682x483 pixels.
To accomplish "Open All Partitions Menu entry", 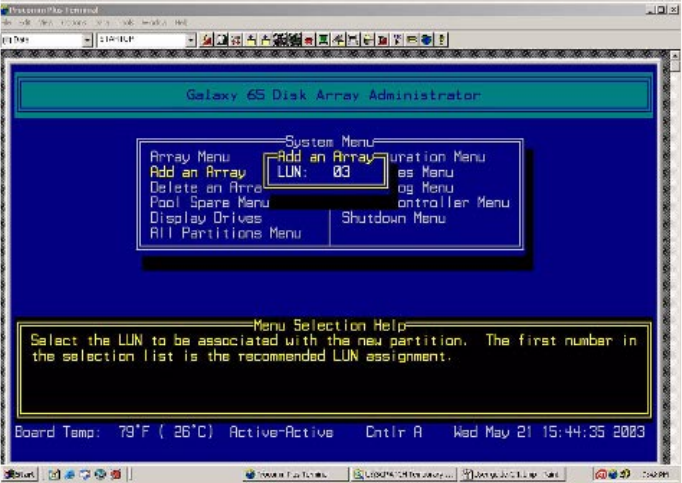I will [x=225, y=233].
